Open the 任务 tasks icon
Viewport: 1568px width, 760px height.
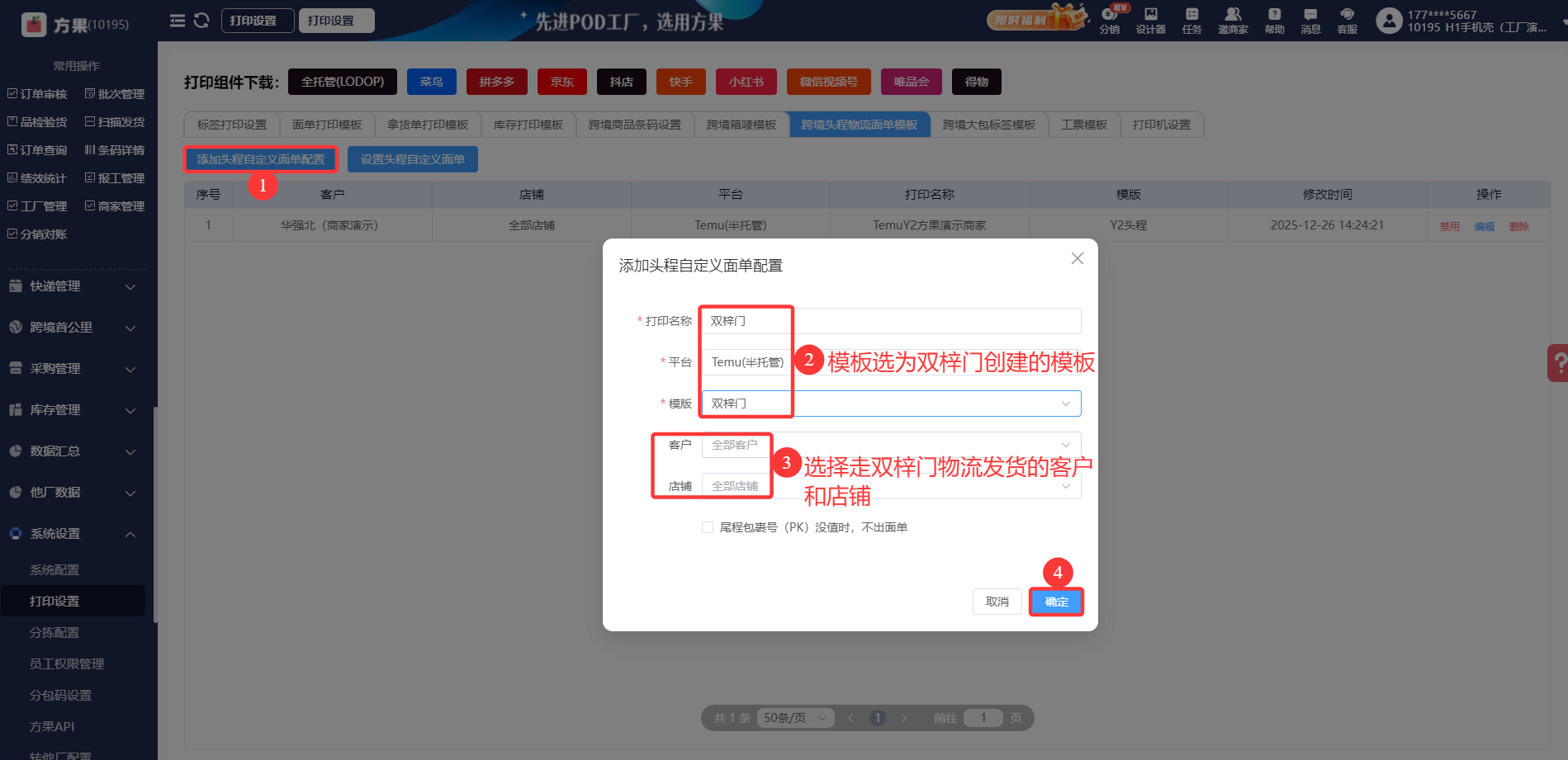coord(1191,21)
